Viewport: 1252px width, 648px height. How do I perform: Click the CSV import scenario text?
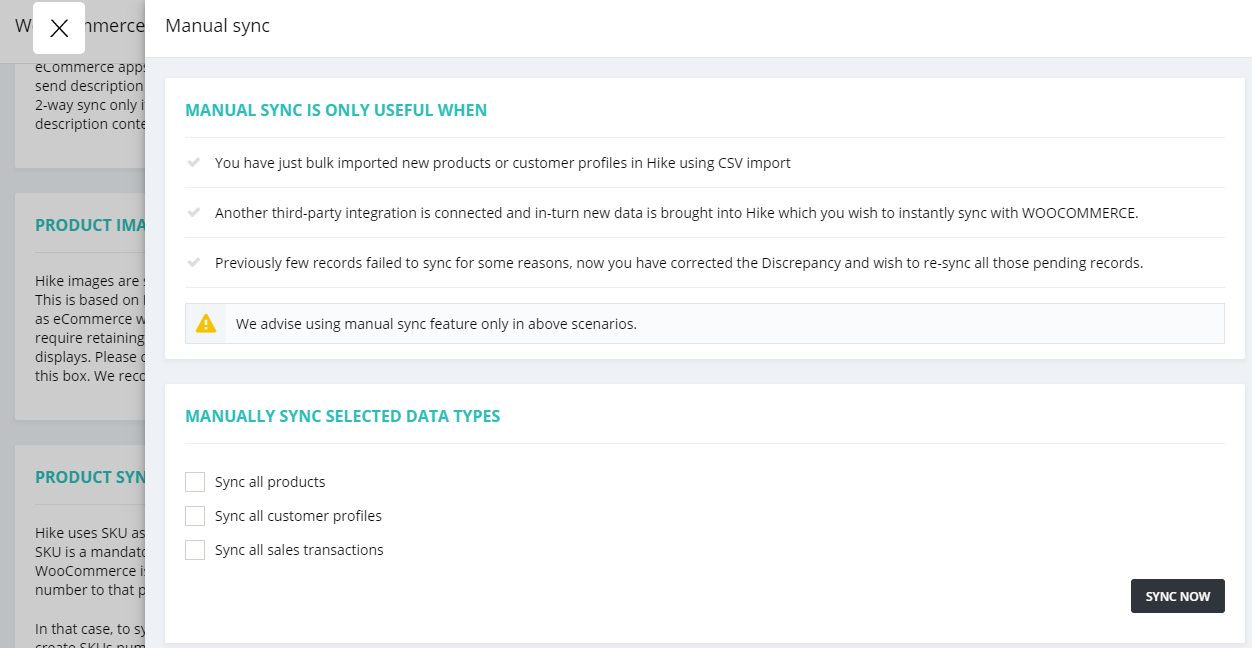coord(502,163)
